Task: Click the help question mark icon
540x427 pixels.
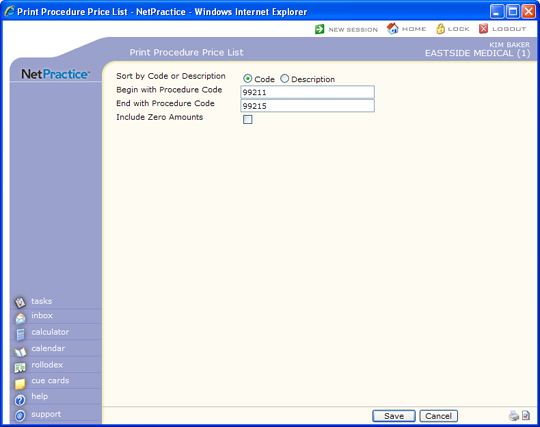Action: click(x=20, y=400)
